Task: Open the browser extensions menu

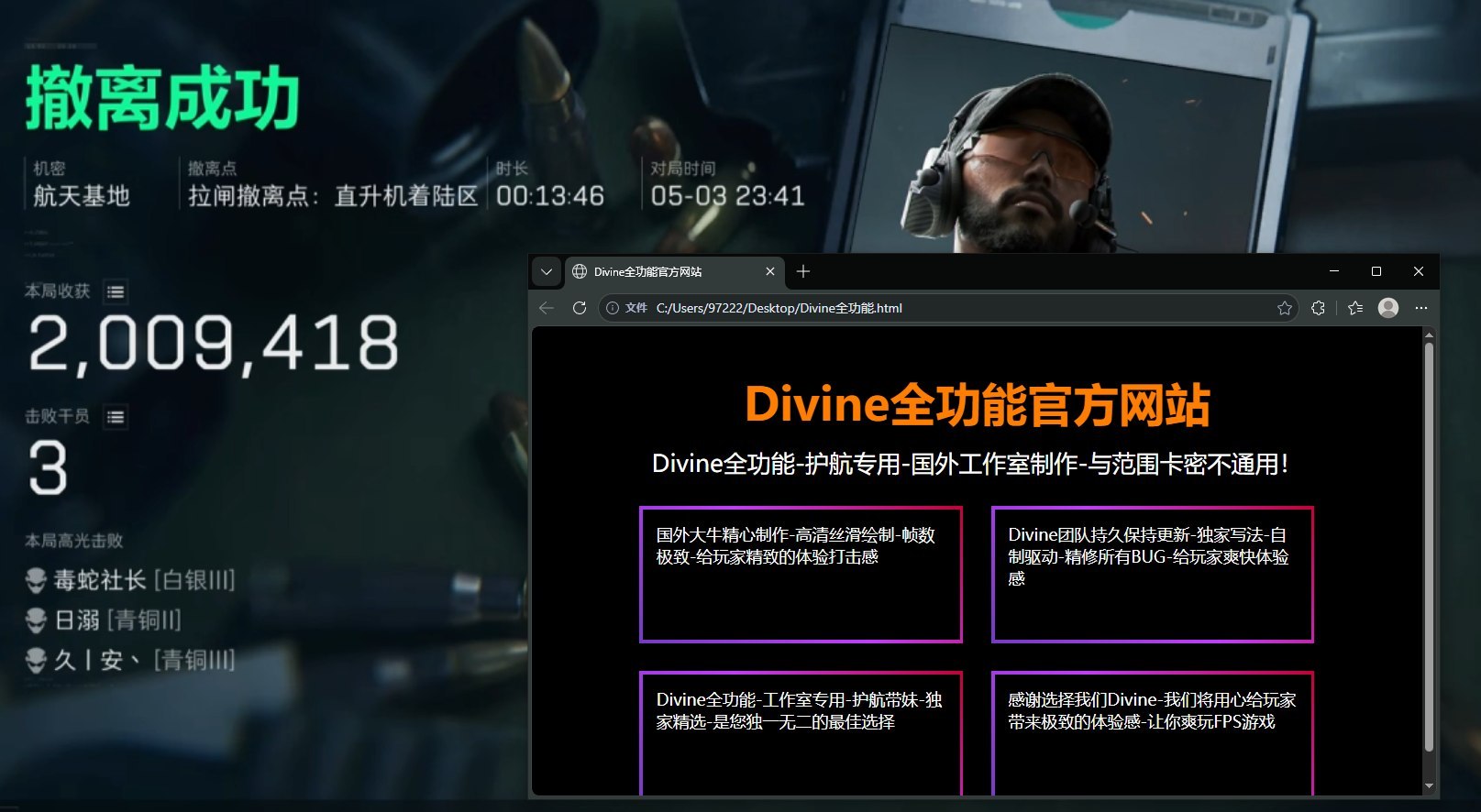Action: pyautogui.click(x=1319, y=308)
